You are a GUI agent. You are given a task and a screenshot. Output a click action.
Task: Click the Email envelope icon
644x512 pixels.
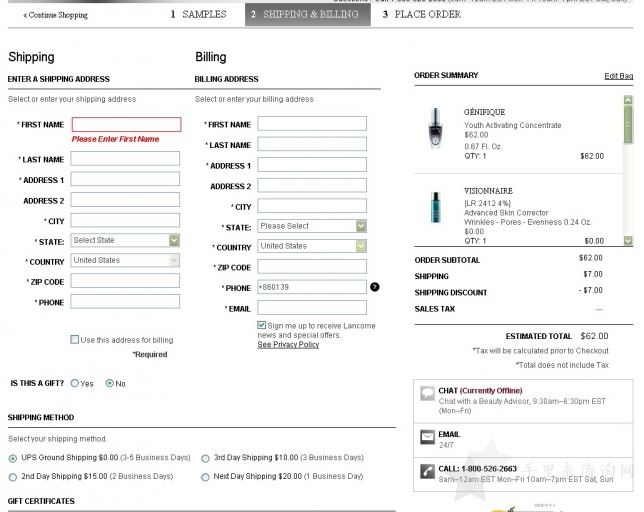point(427,437)
